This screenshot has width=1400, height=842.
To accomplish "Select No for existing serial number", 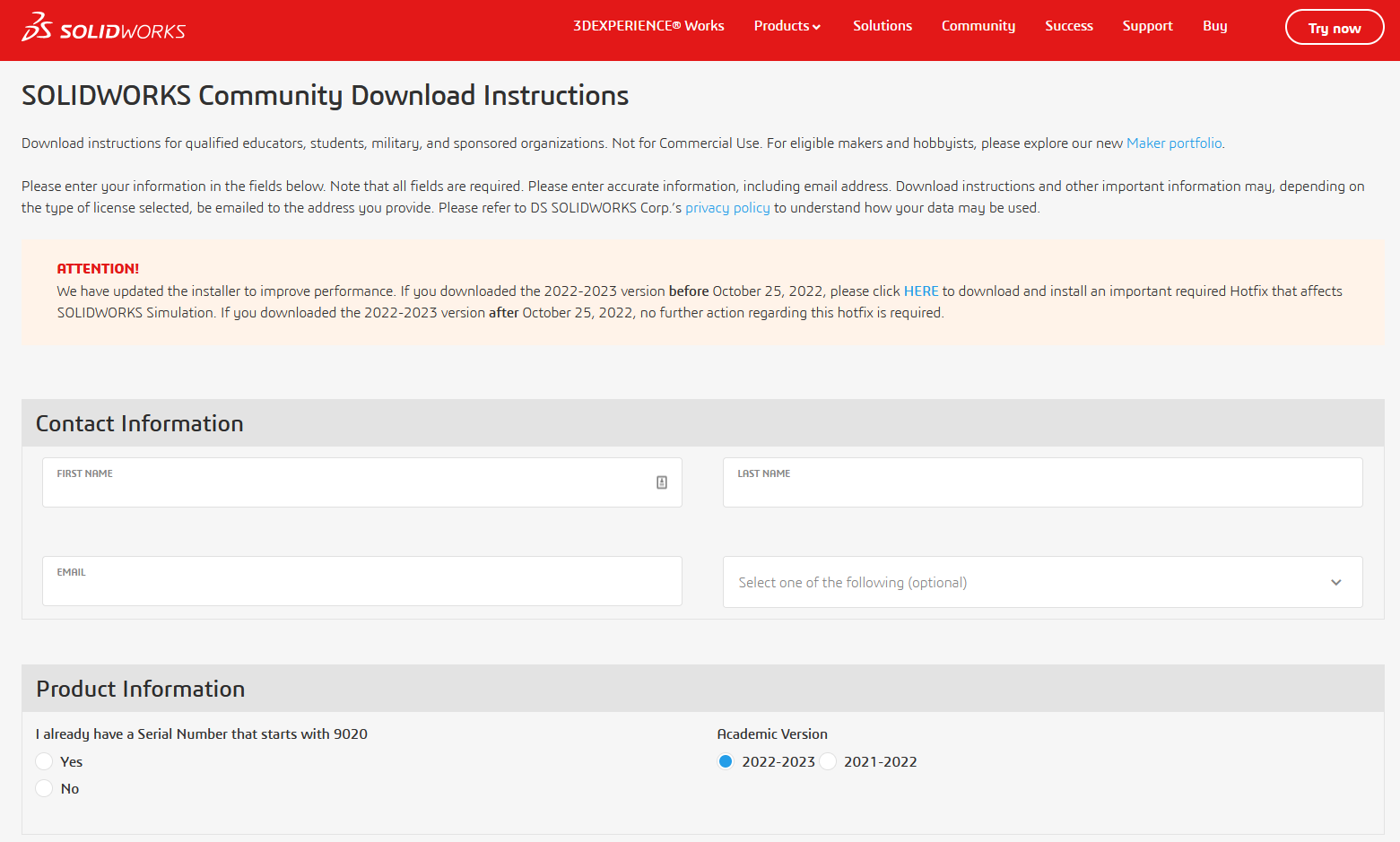I will [x=44, y=788].
